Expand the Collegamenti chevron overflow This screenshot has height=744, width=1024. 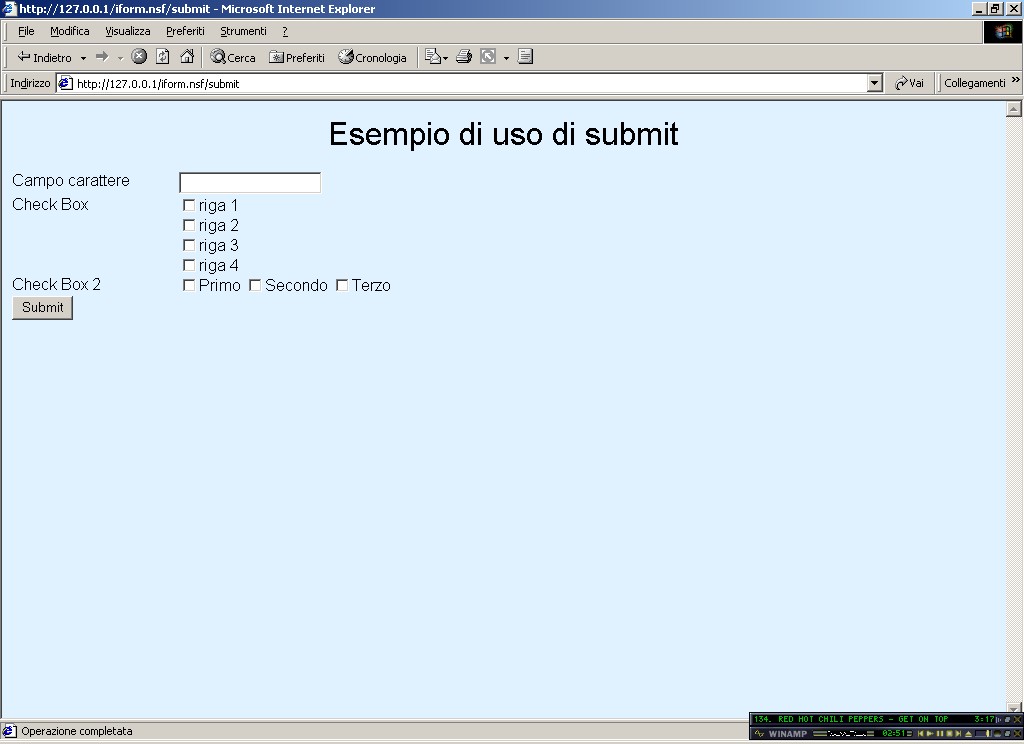coord(1016,80)
